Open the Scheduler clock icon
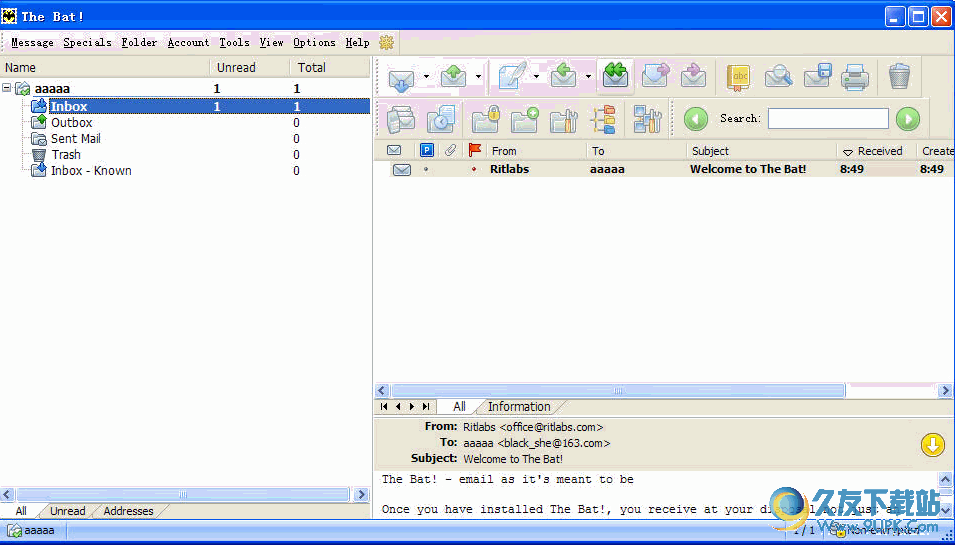This screenshot has height=545, width=955. click(441, 119)
